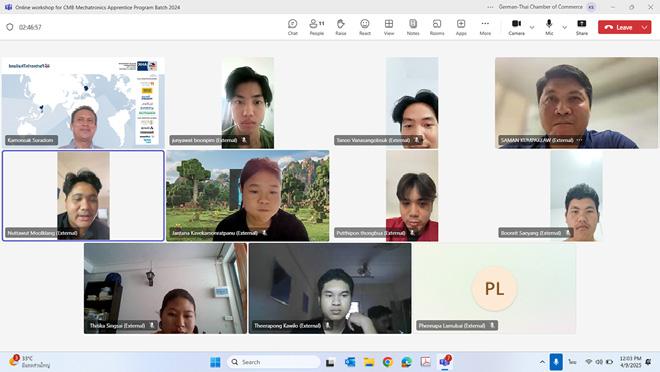Screen dimensions: 660x372
Task: Open More actions menu
Action: tap(485, 27)
